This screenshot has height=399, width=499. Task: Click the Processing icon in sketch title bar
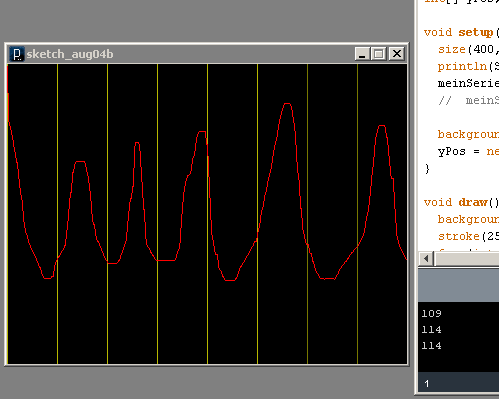tap(17, 54)
